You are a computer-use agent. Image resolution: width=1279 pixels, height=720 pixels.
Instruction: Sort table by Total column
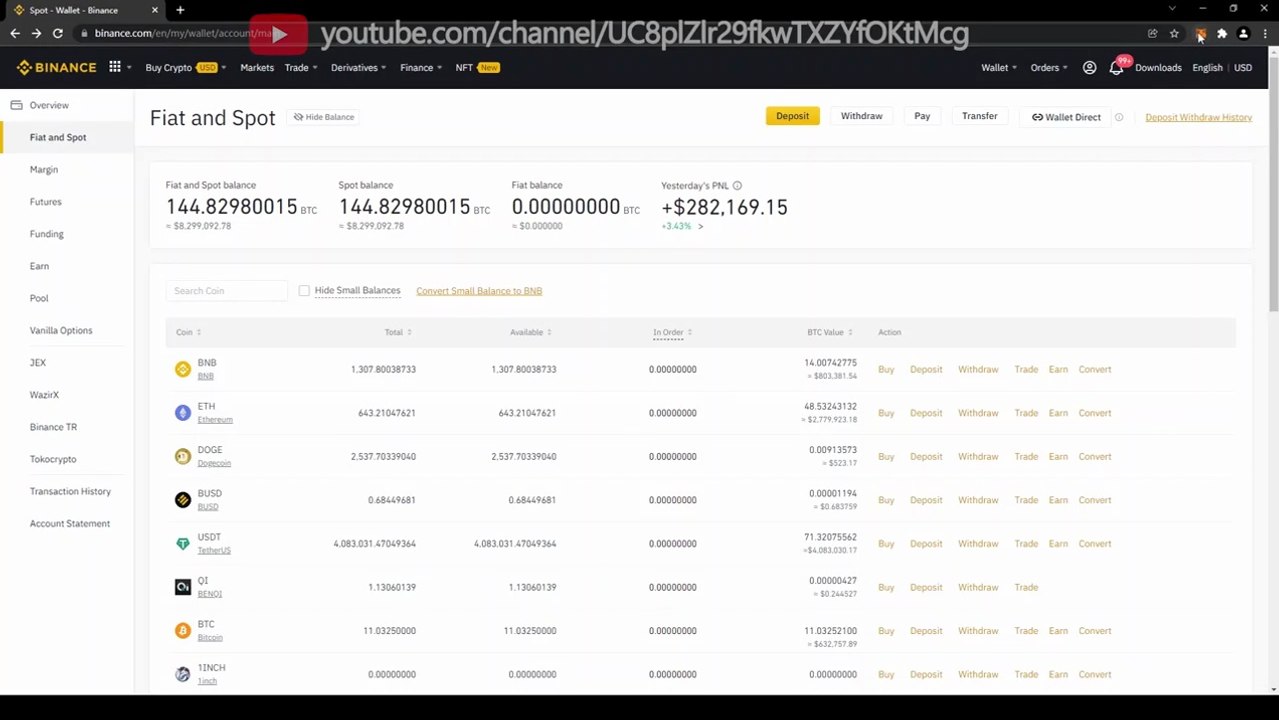point(398,332)
